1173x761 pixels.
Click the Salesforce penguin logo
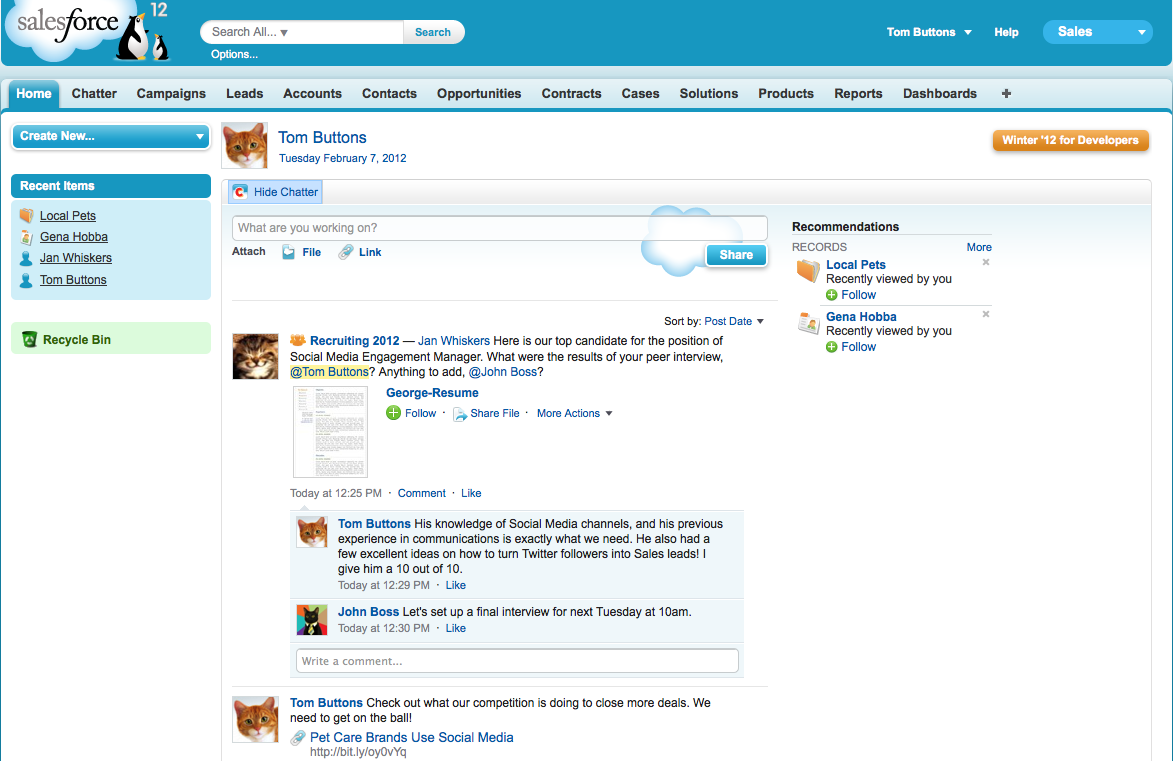coord(90,31)
